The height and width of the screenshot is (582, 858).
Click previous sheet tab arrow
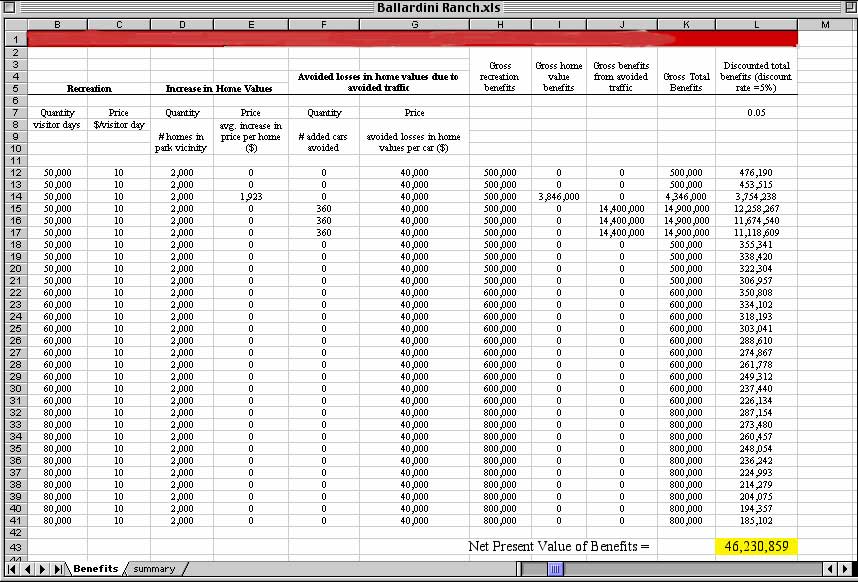click(x=27, y=569)
